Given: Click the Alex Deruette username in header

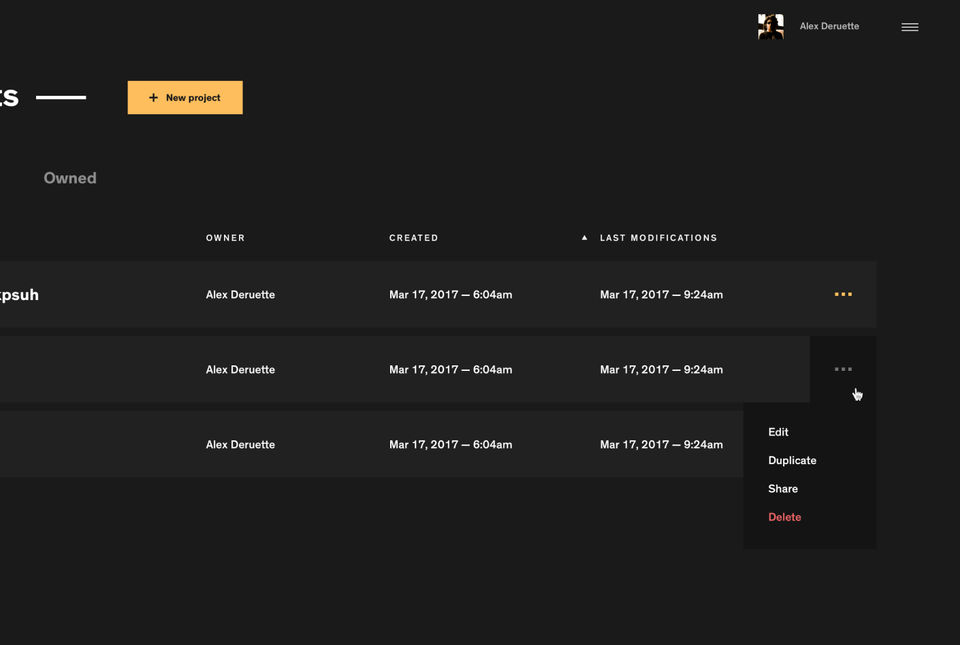Looking at the screenshot, I should (x=829, y=26).
